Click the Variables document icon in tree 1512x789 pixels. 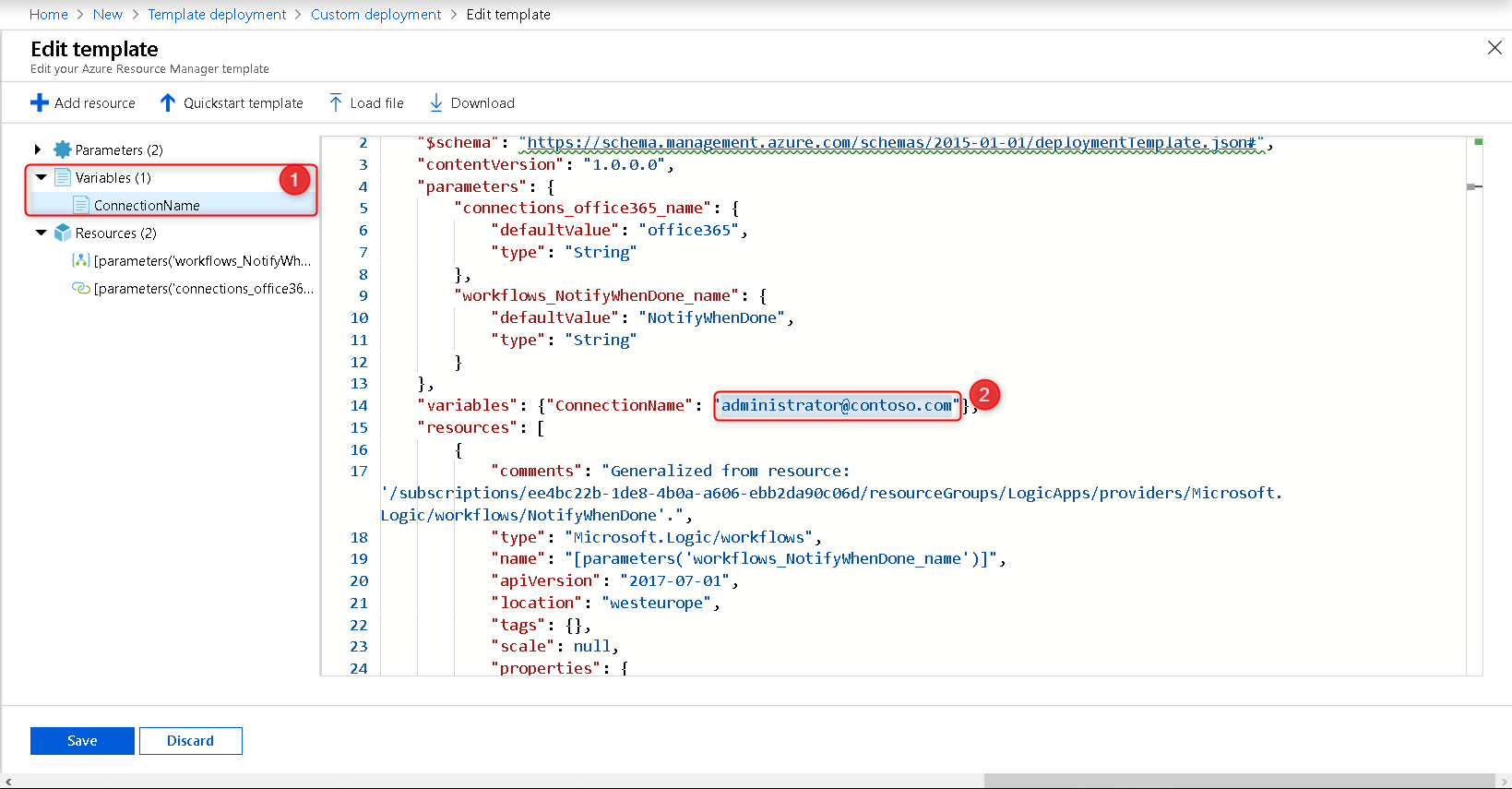(x=63, y=177)
